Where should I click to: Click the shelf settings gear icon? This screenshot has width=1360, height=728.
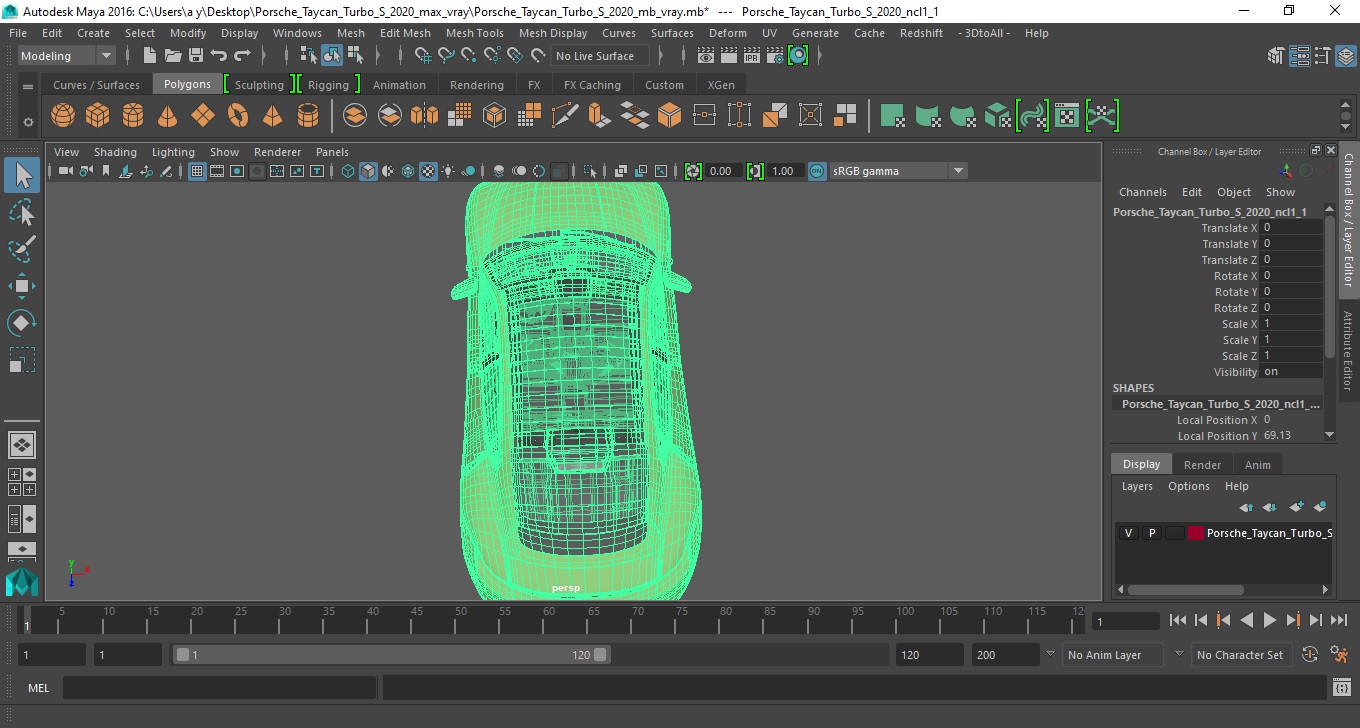(x=28, y=122)
